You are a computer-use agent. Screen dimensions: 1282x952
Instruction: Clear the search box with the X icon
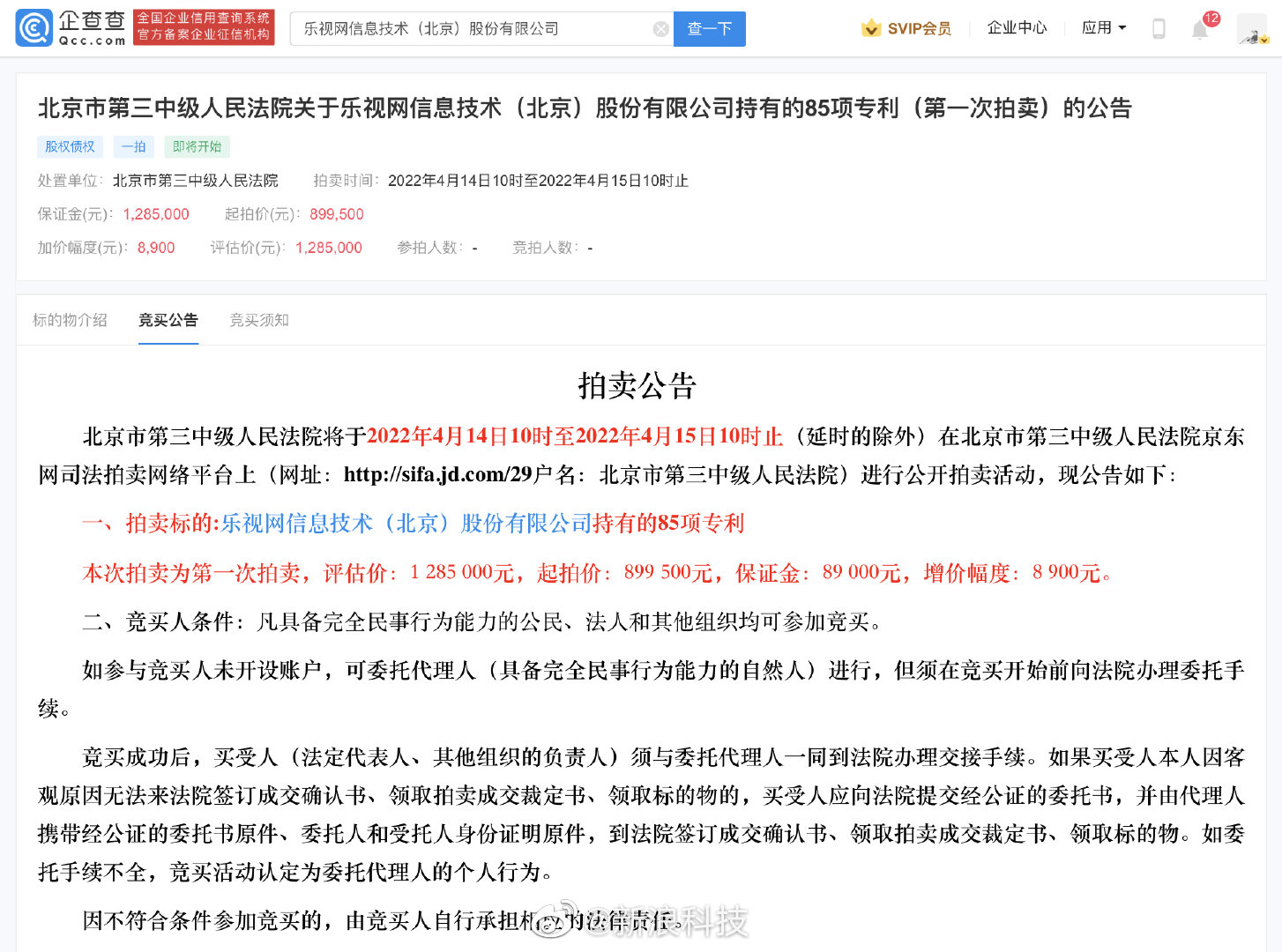point(660,29)
